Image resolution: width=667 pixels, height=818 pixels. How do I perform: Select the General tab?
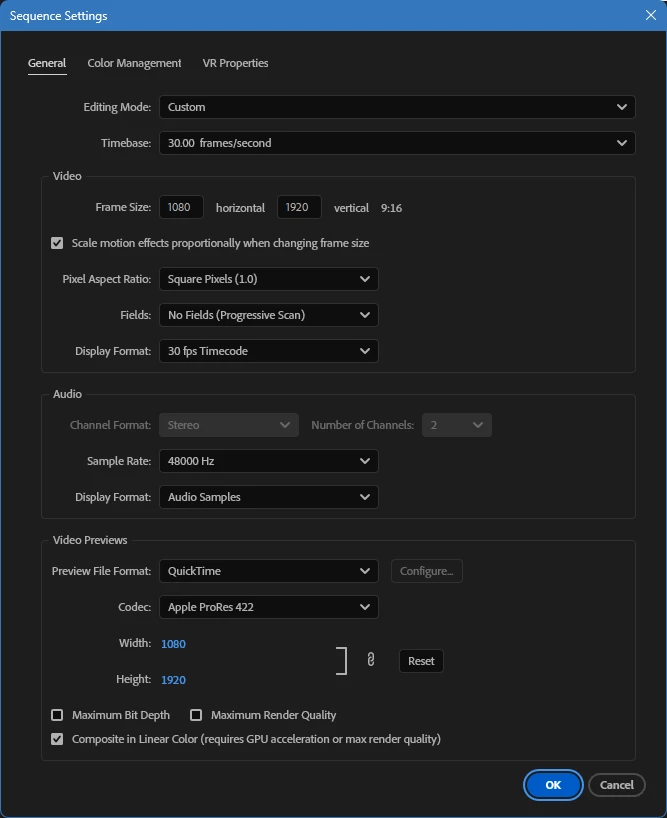tap(47, 63)
